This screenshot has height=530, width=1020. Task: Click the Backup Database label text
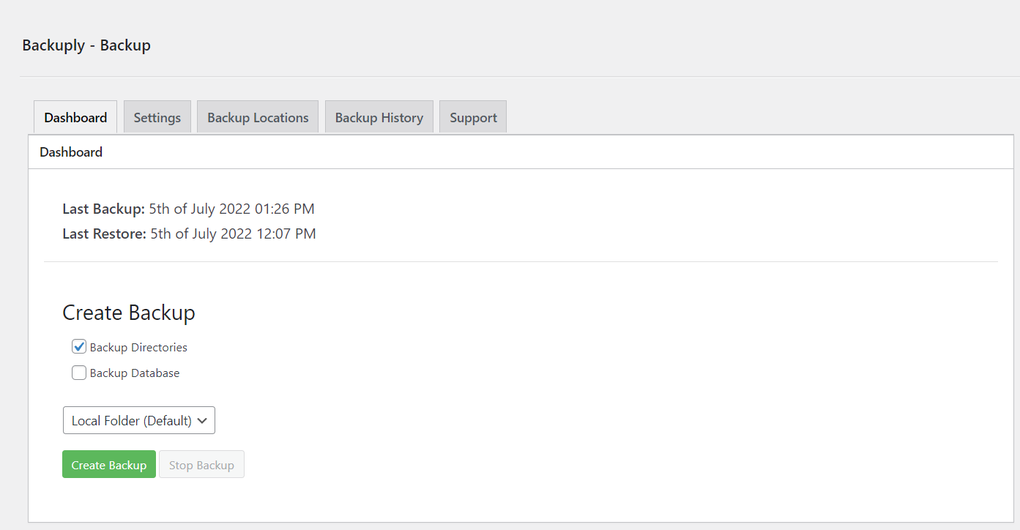click(135, 373)
